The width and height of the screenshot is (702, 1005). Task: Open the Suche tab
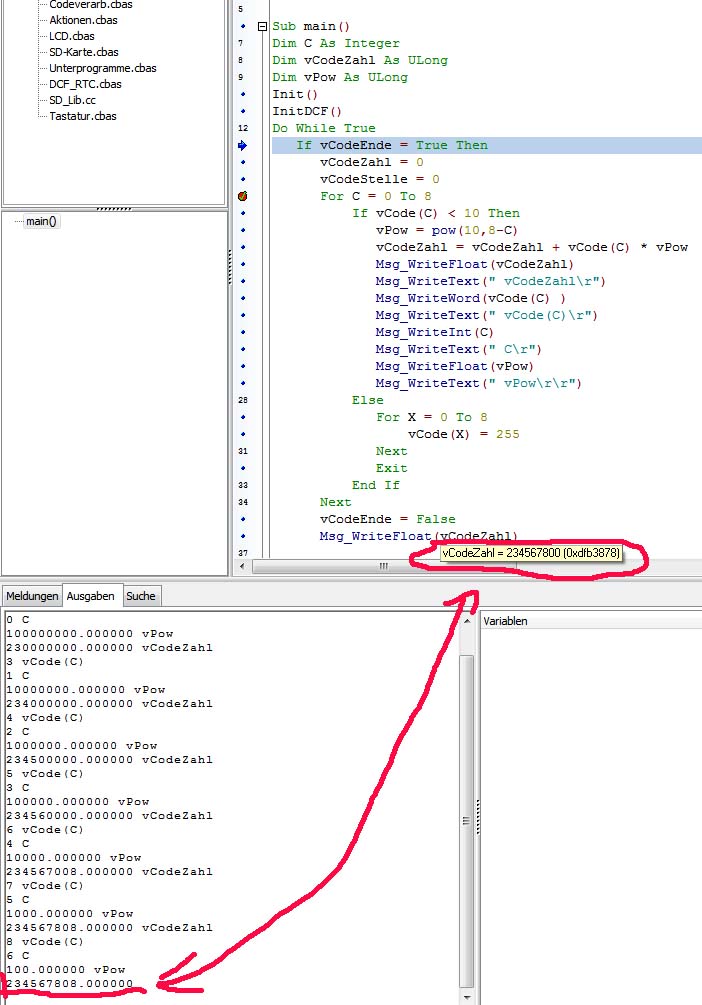click(x=141, y=596)
